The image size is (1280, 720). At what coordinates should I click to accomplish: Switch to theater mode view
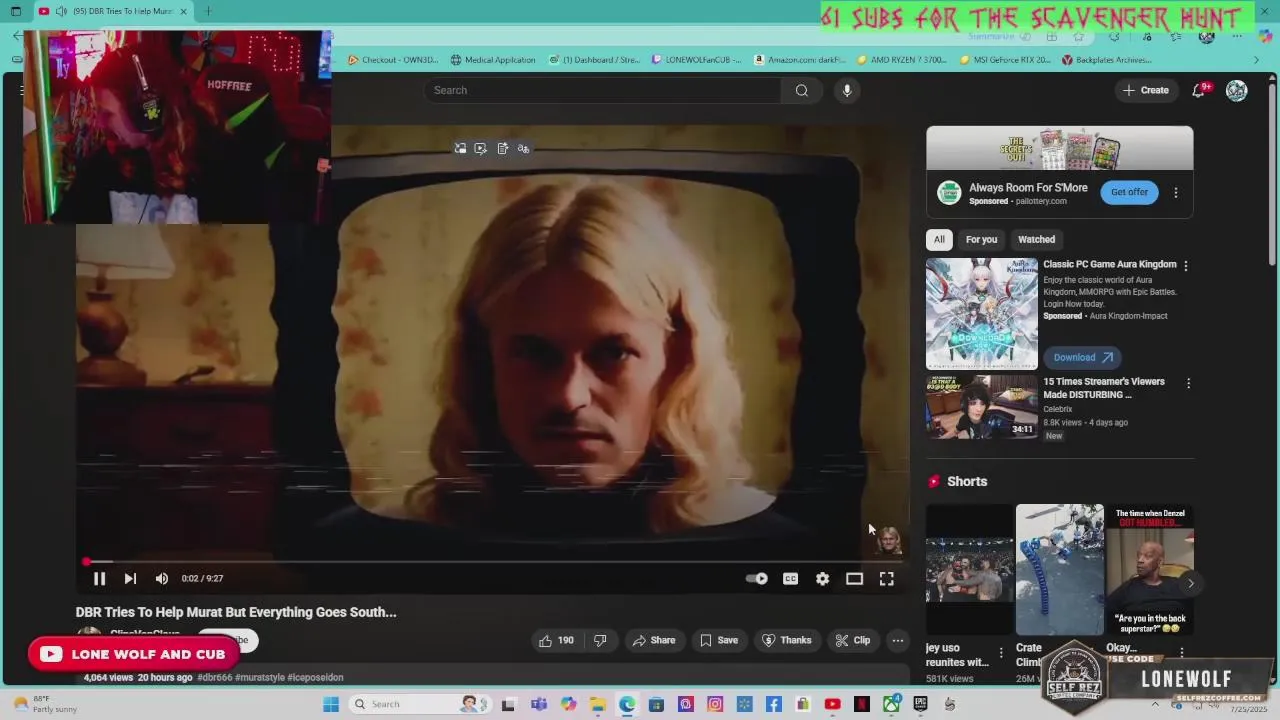point(854,578)
